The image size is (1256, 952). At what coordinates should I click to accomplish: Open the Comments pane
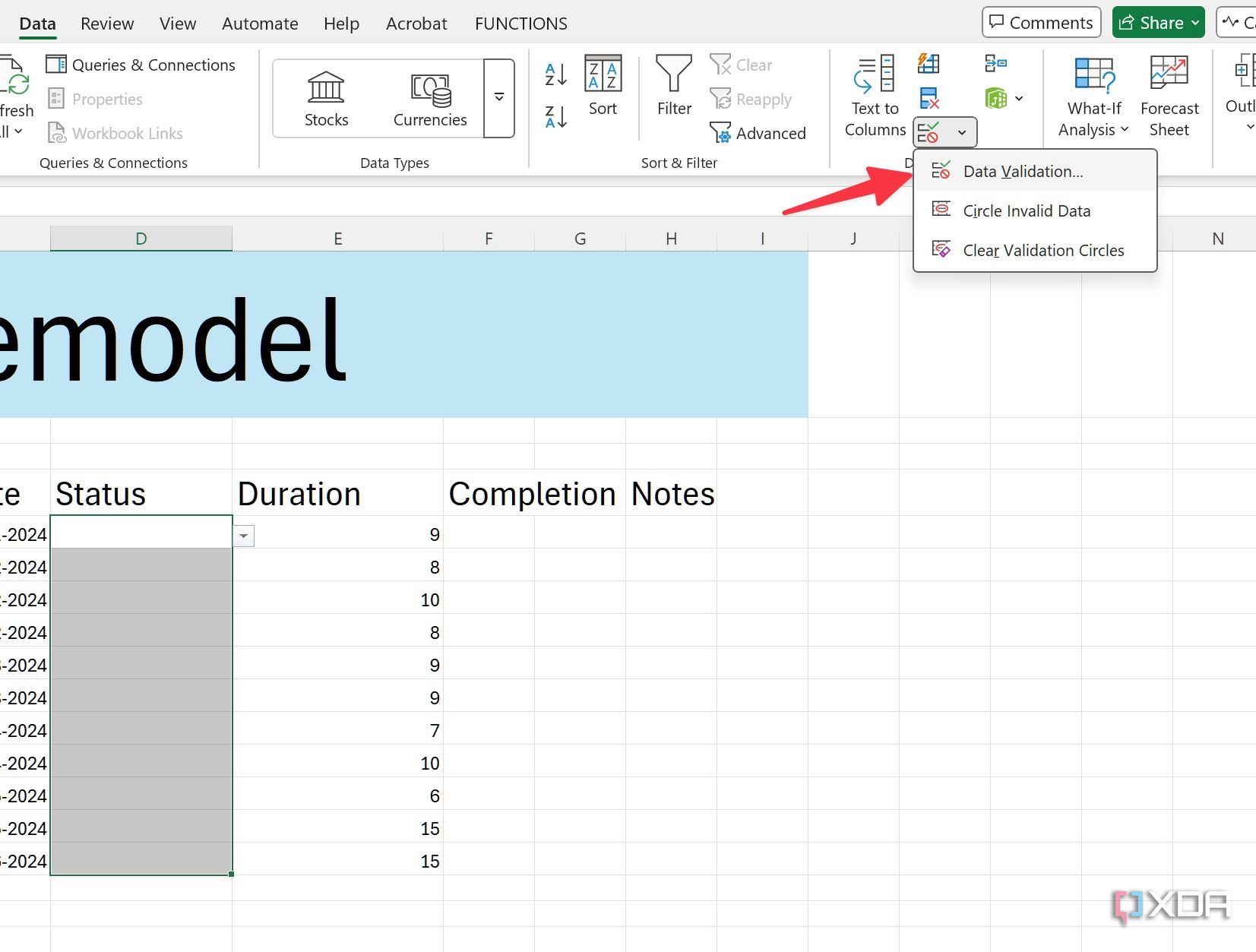tap(1040, 22)
